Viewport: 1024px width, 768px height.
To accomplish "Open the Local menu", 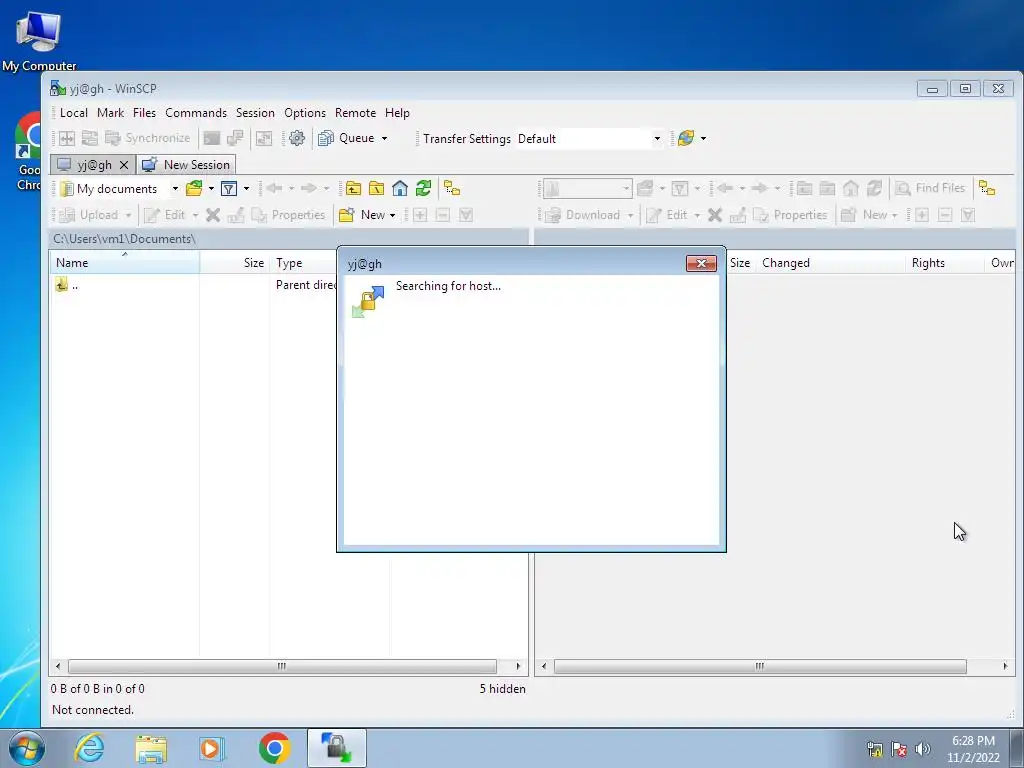I will coord(74,113).
